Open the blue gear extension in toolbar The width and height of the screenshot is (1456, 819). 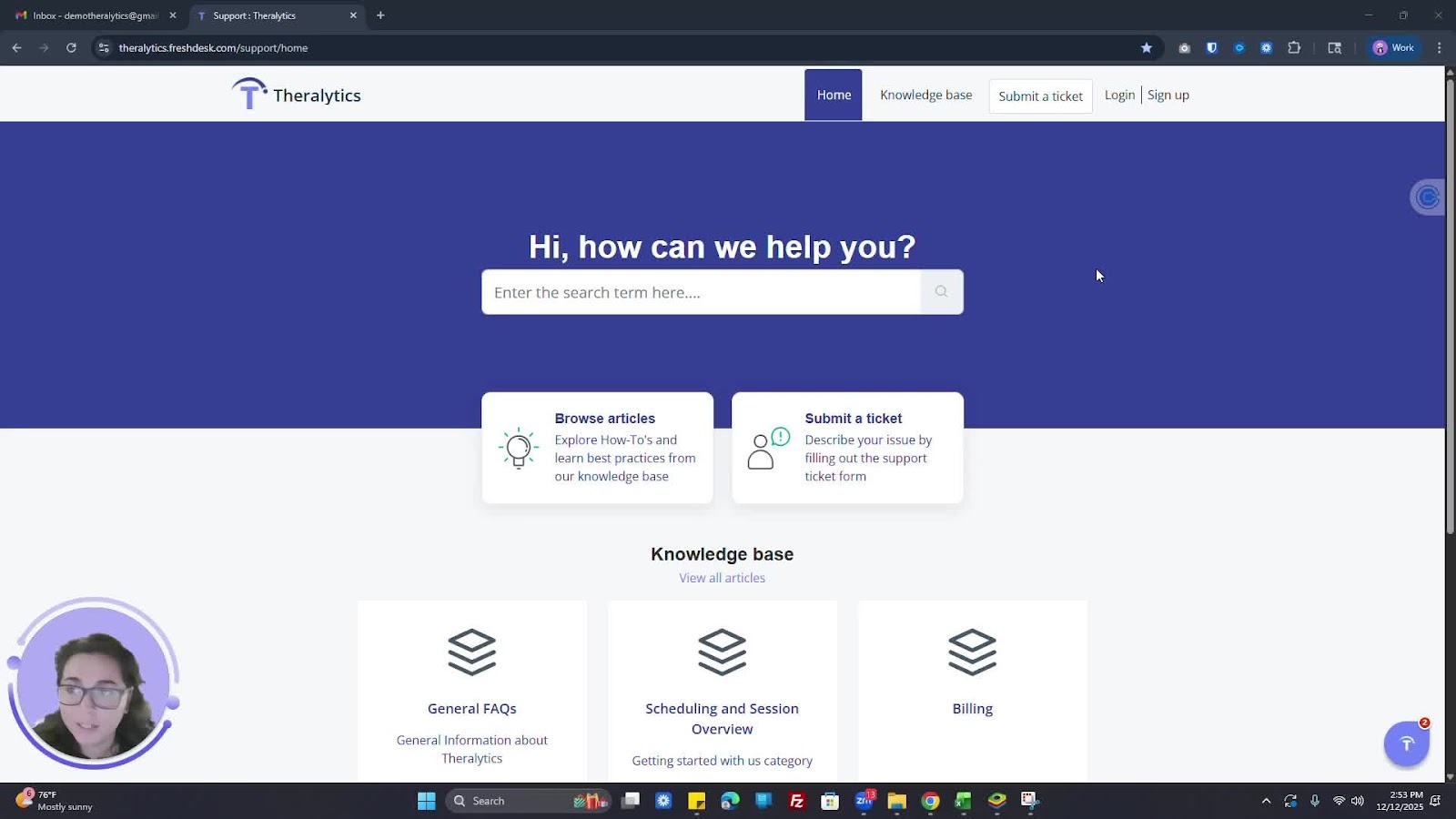click(1266, 47)
